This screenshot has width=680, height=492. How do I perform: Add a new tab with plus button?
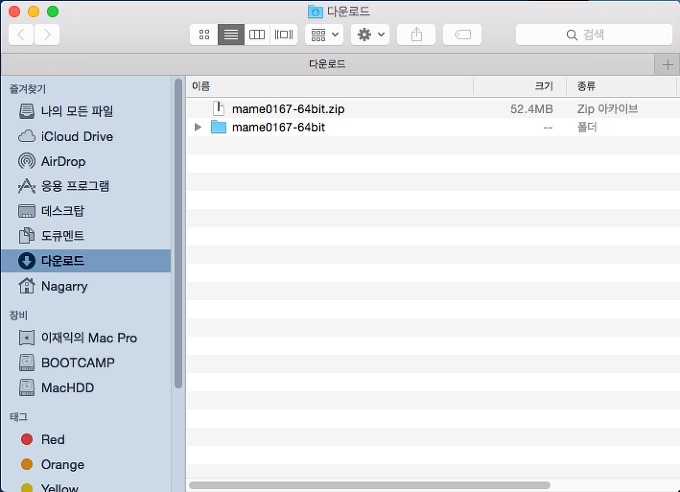tap(667, 65)
